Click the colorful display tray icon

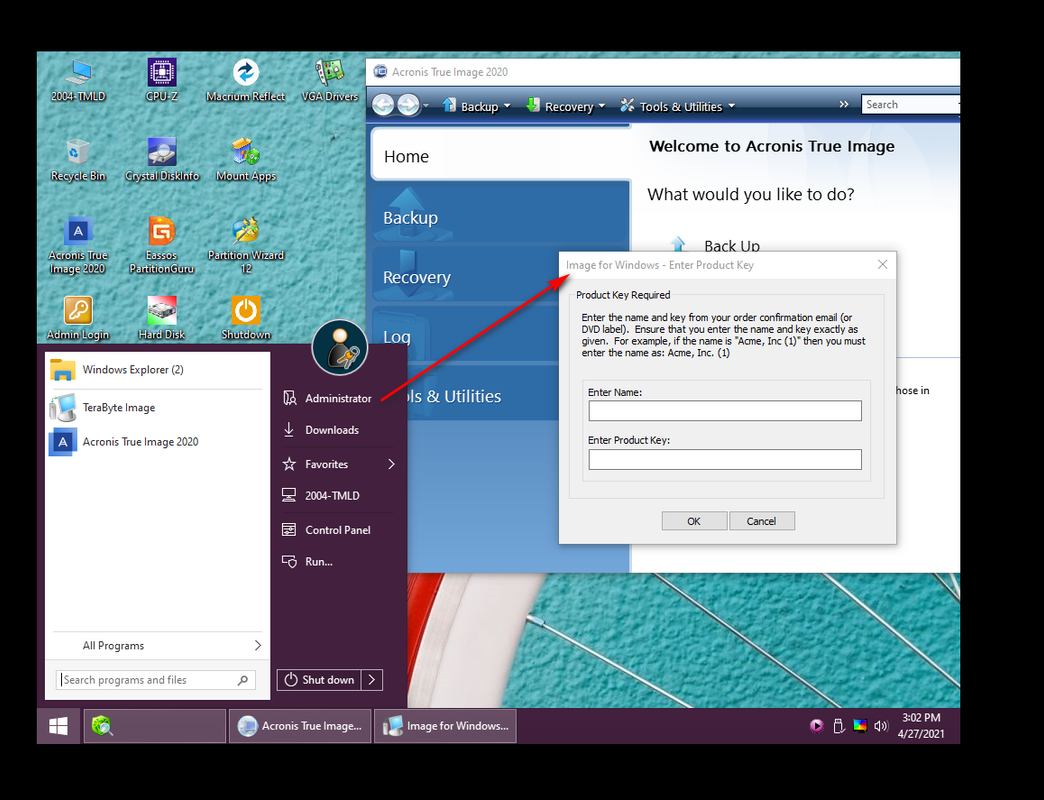pyautogui.click(x=860, y=726)
